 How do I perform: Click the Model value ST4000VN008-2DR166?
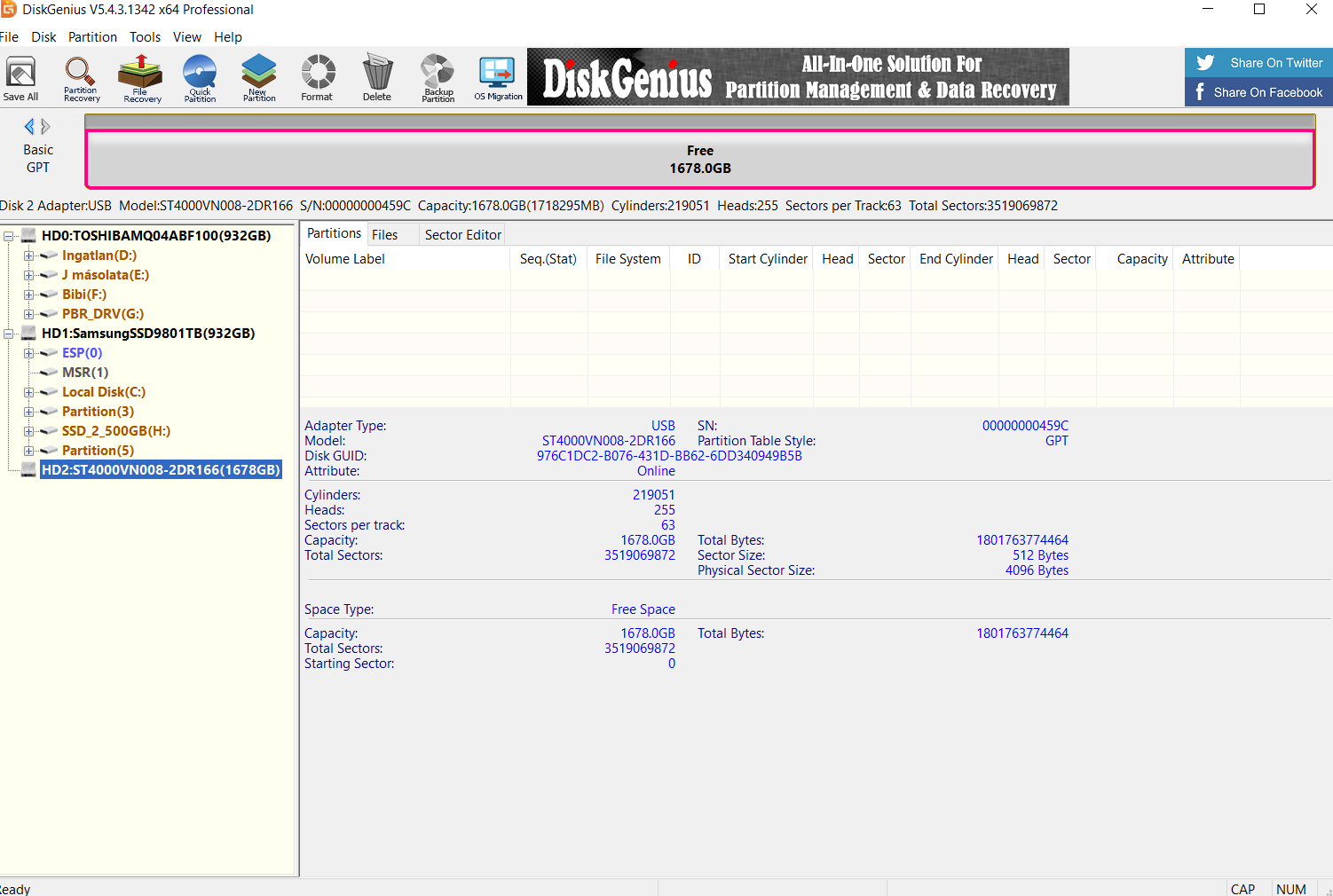click(609, 441)
